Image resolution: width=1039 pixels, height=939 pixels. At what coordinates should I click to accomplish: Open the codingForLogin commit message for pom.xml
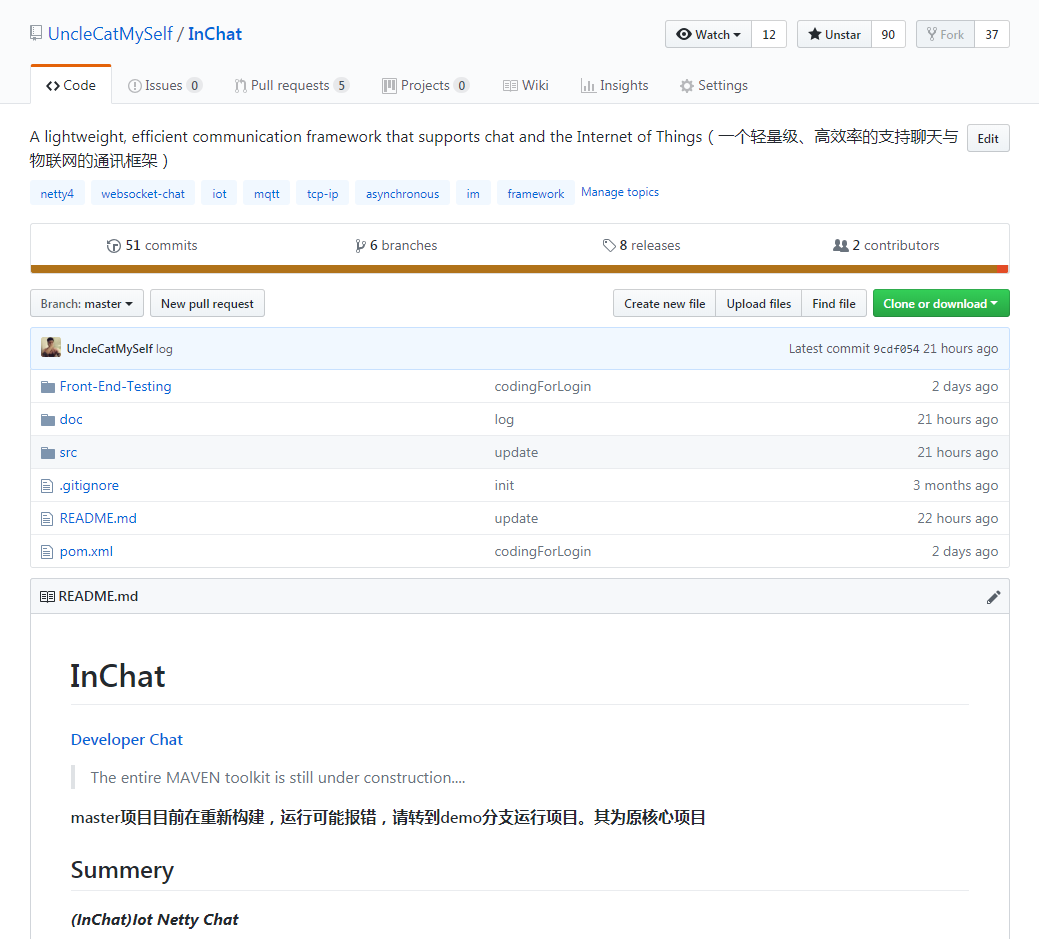coord(543,551)
